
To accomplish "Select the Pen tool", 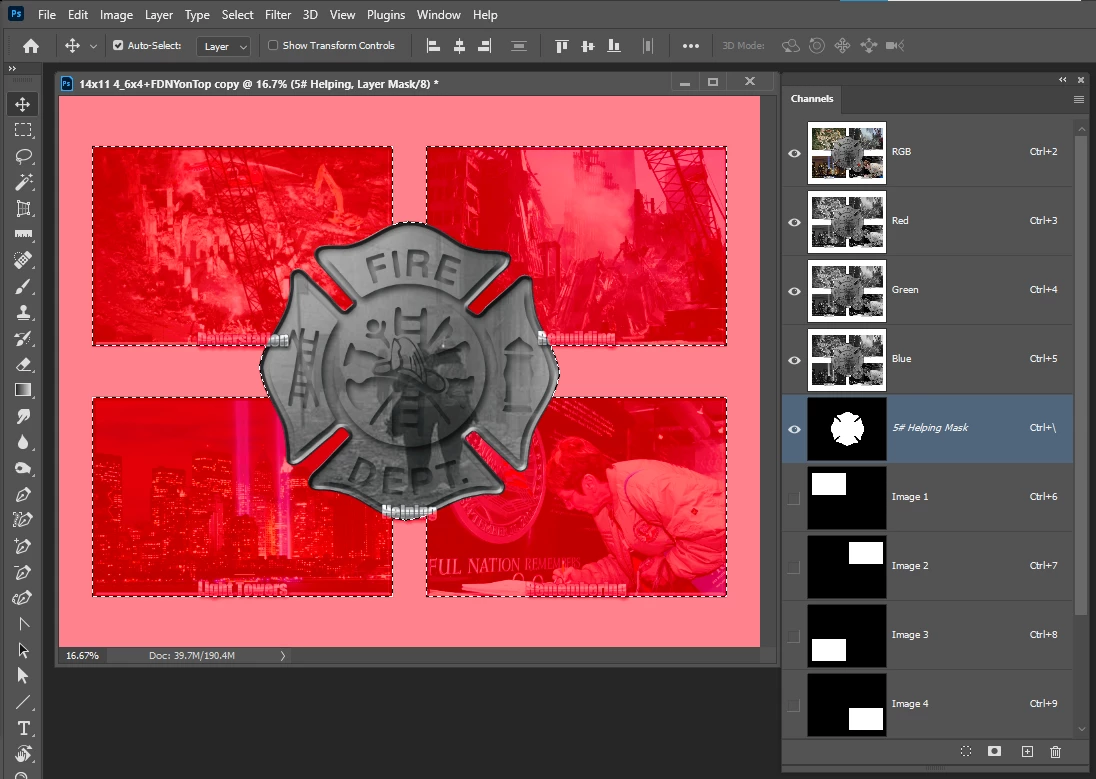I will (x=22, y=494).
